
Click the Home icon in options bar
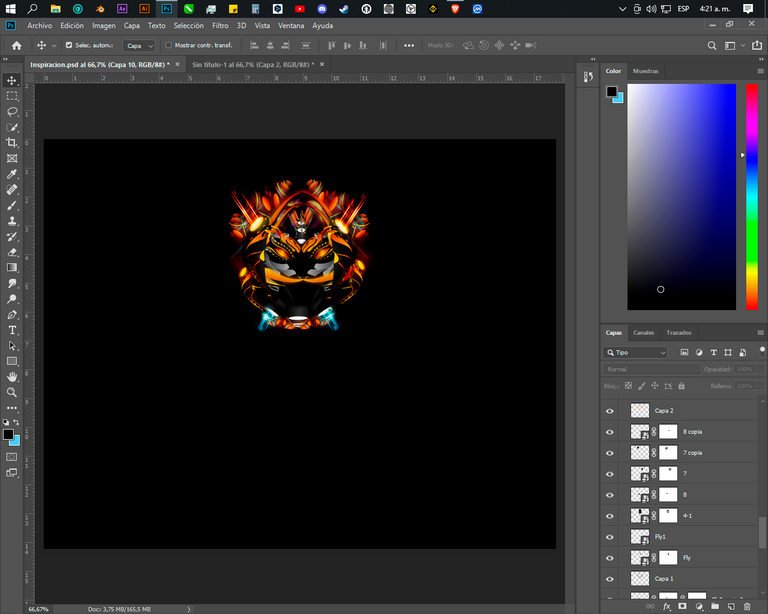(17, 46)
